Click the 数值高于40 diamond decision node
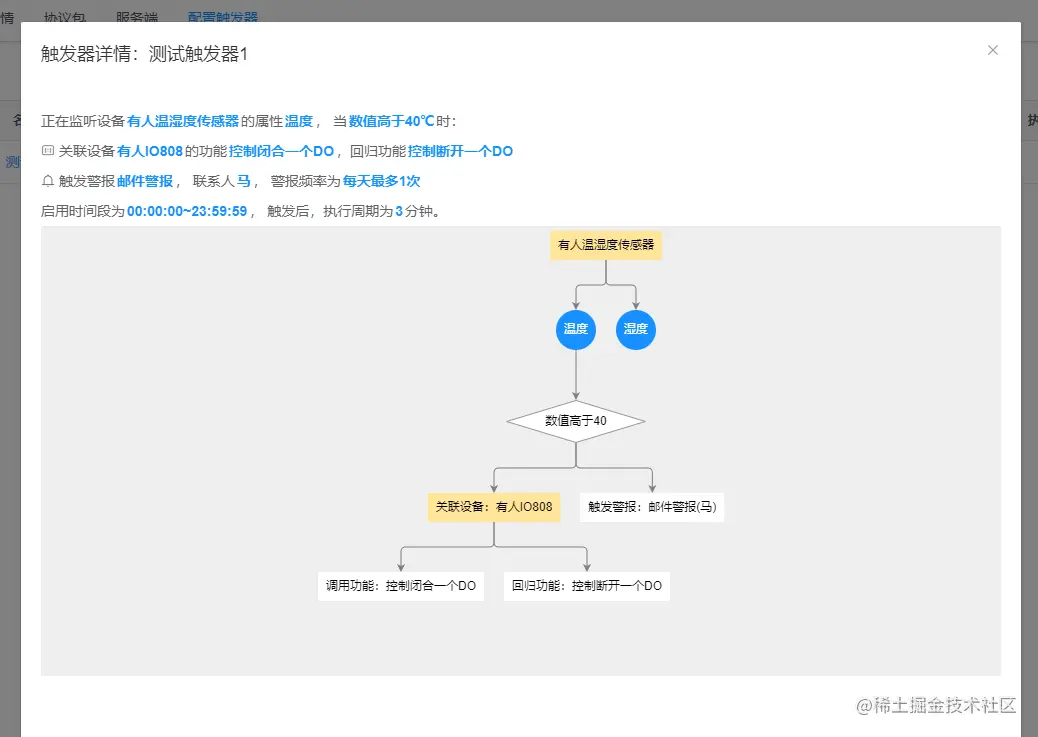This screenshot has height=737, width=1038. point(575,421)
